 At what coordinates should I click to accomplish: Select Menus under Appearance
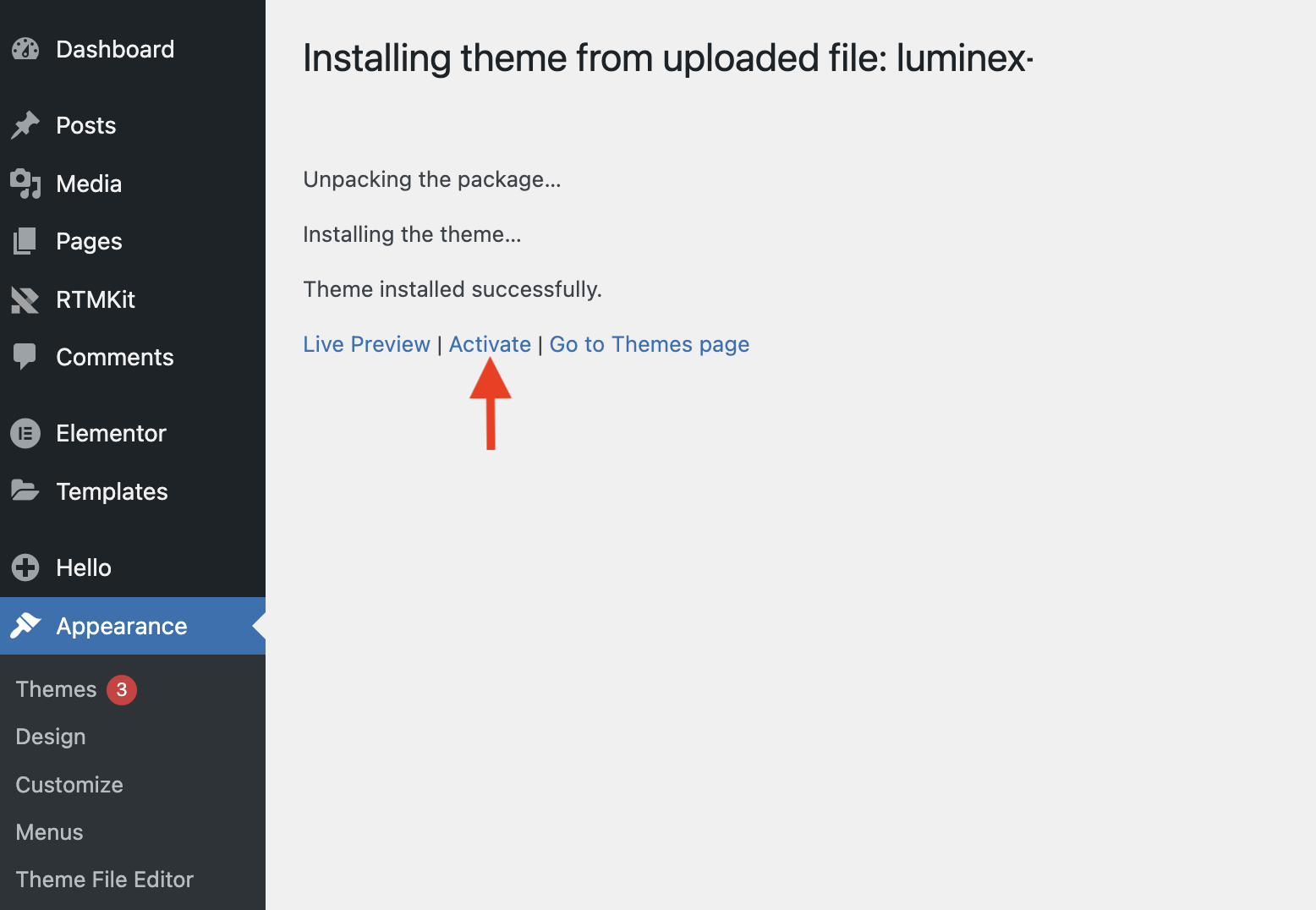49,832
